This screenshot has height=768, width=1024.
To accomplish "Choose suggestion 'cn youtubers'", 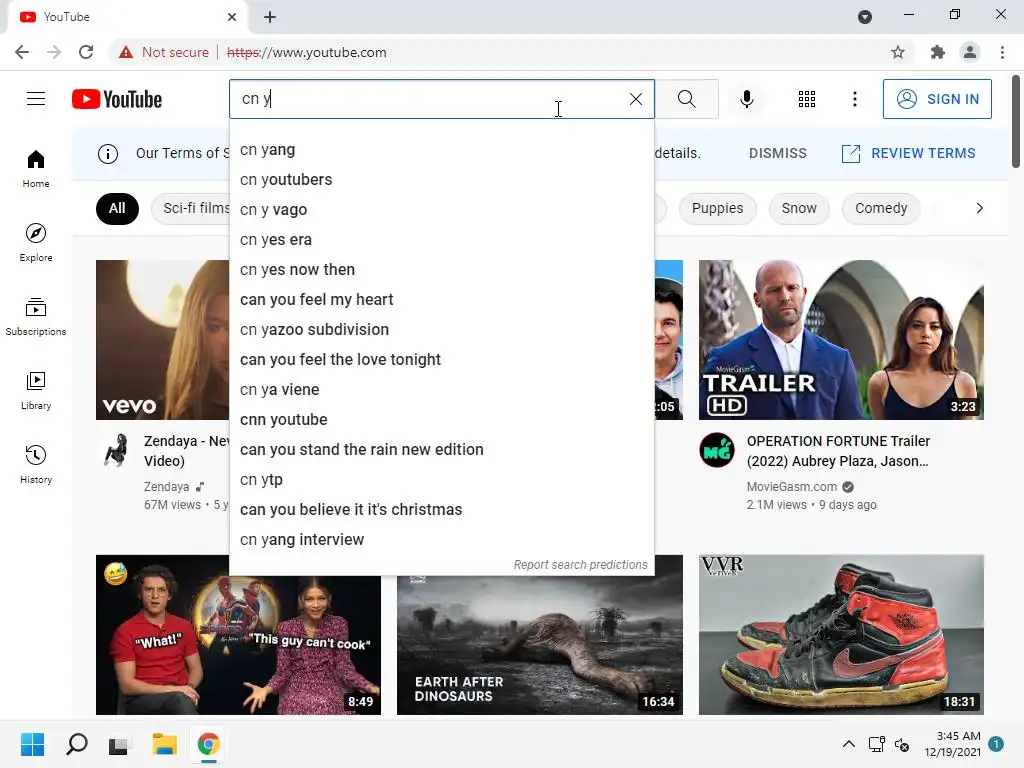I will pos(441,180).
